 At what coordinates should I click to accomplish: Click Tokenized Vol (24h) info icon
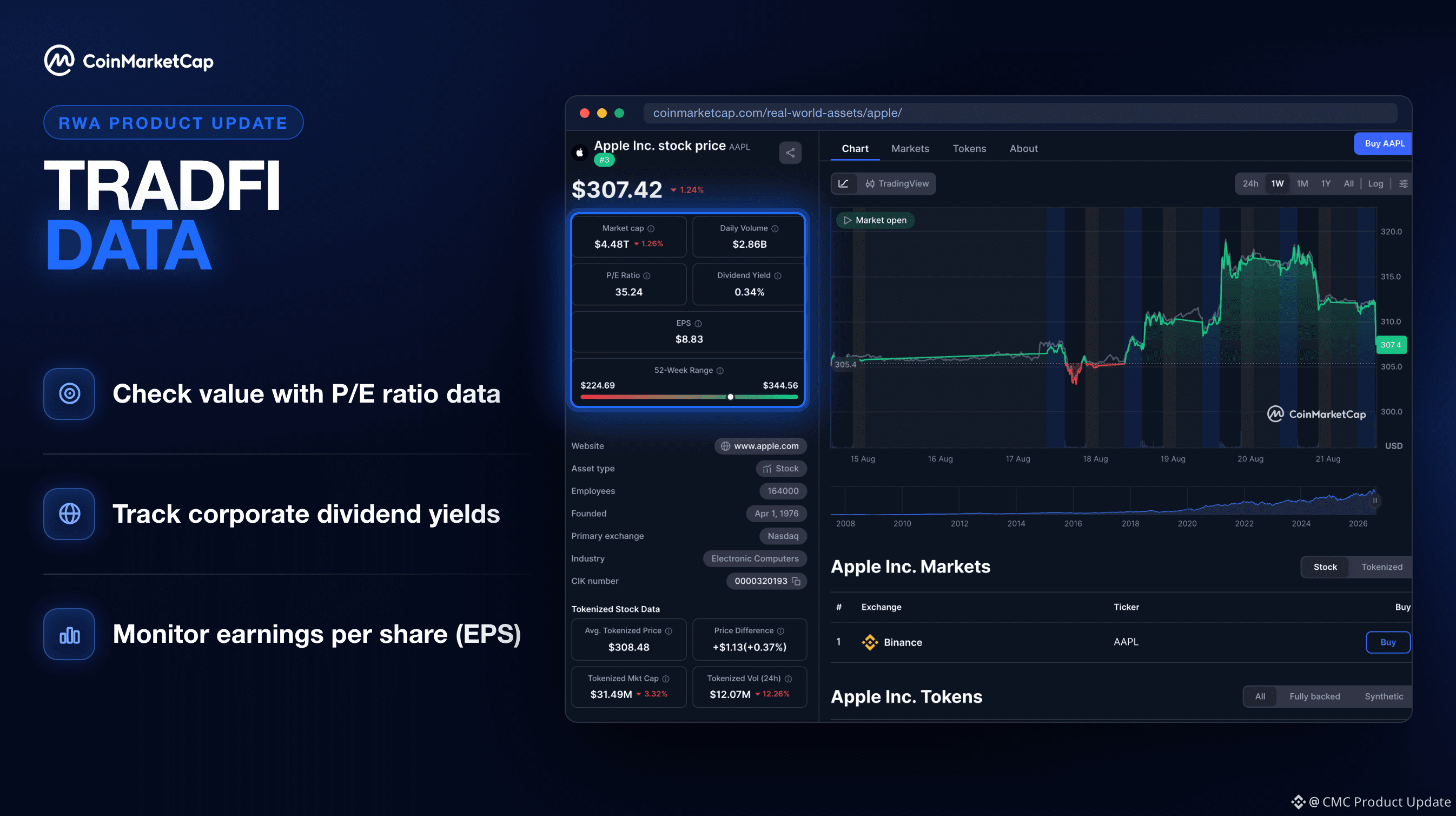[789, 679]
